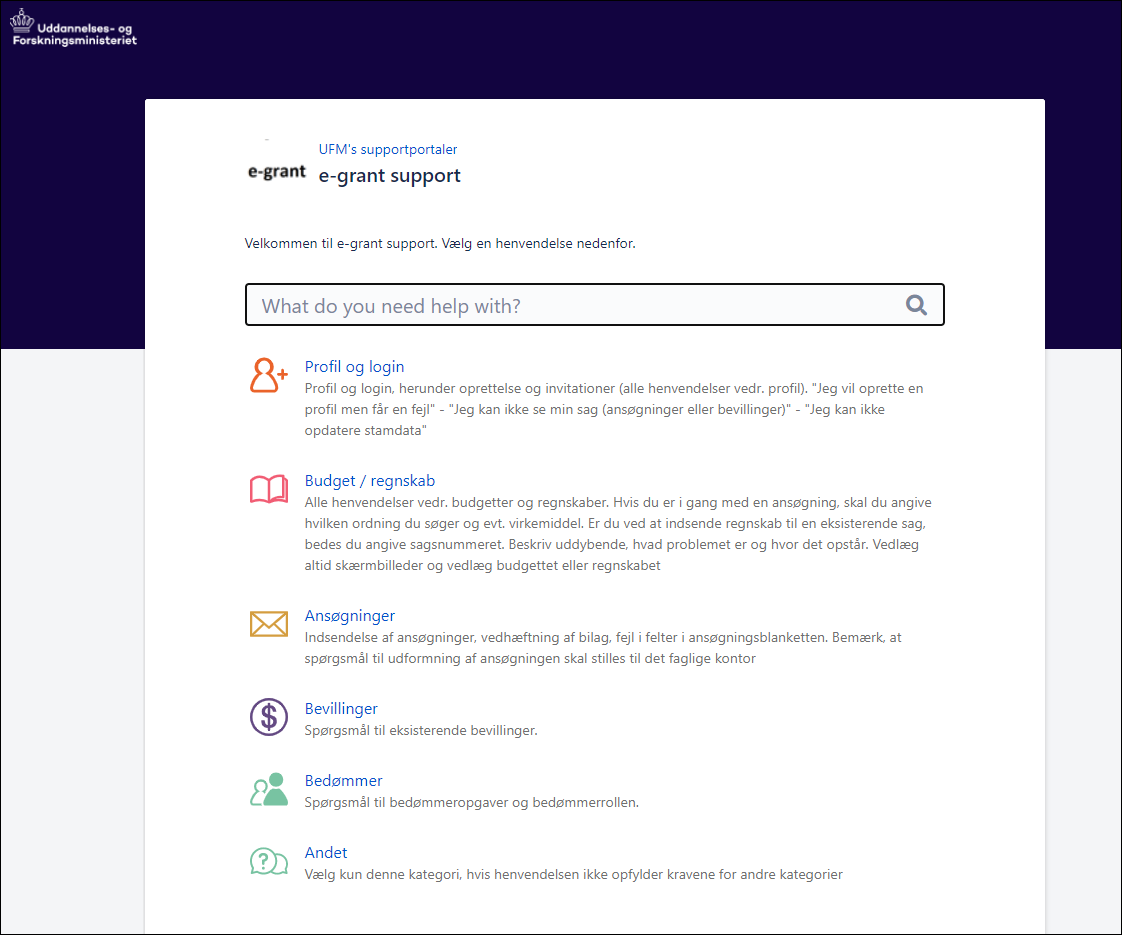The image size is (1122, 935).
Task: Click the Budget / regnskab description text
Action: click(x=617, y=534)
